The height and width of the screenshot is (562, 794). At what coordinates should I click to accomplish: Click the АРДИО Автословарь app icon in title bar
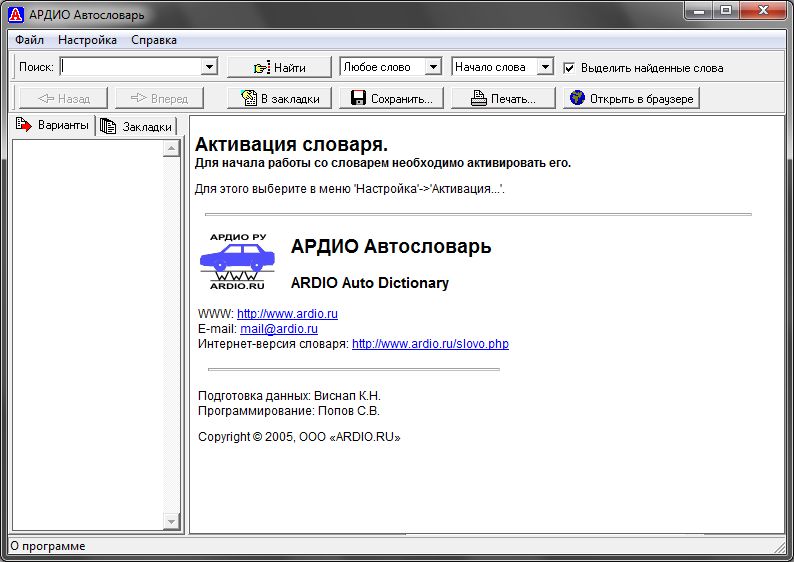tap(16, 14)
